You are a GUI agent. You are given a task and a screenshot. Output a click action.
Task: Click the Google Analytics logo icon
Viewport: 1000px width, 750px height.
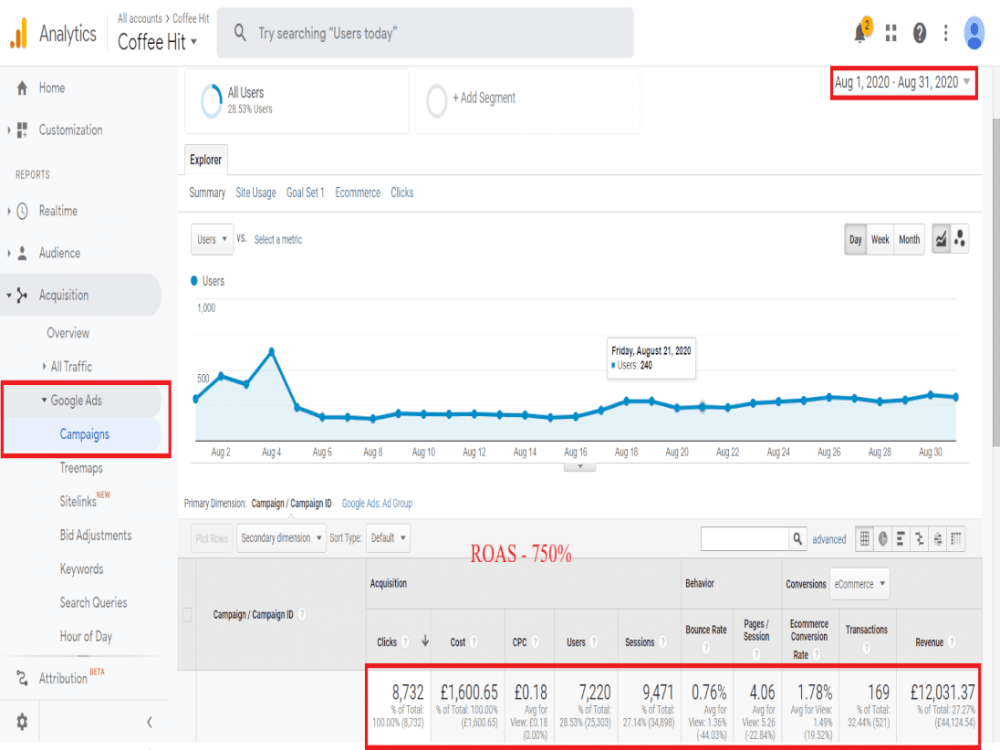pyautogui.click(x=19, y=33)
